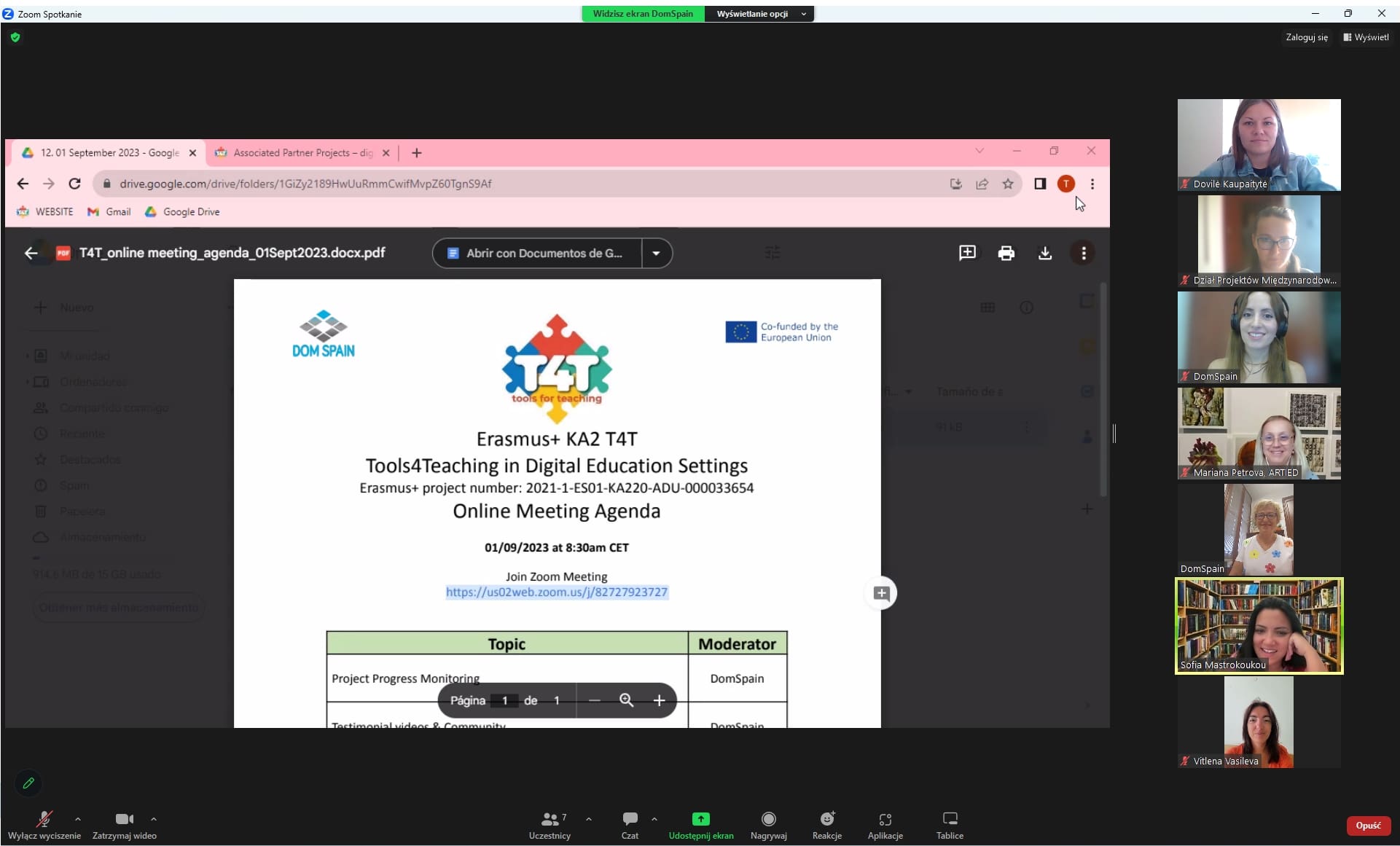Screen dimensions: 1400x846
Task: Close the Associated Partner Projects tab
Action: point(386,153)
